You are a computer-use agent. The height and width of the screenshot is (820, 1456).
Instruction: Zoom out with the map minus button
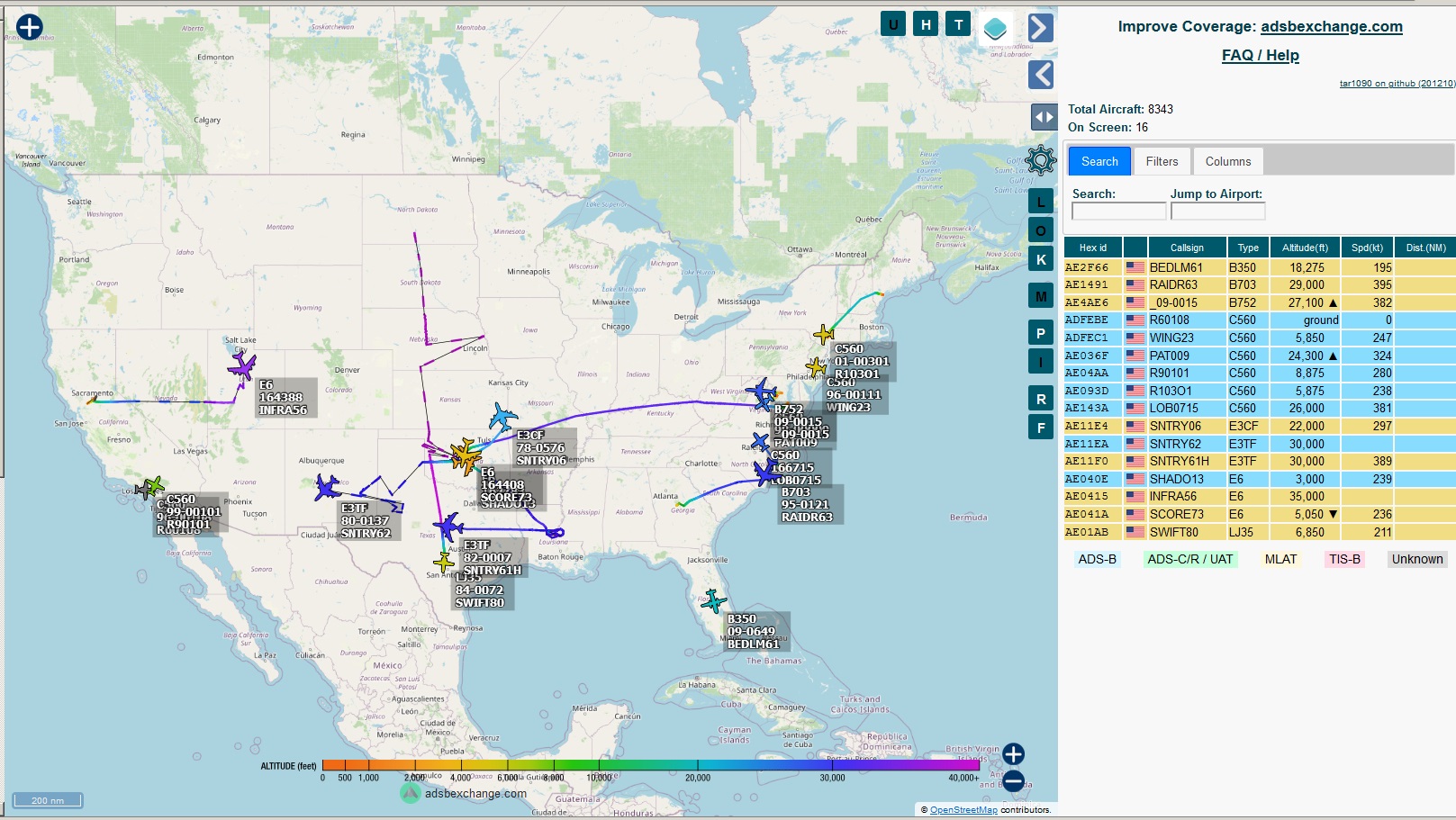click(x=1013, y=781)
